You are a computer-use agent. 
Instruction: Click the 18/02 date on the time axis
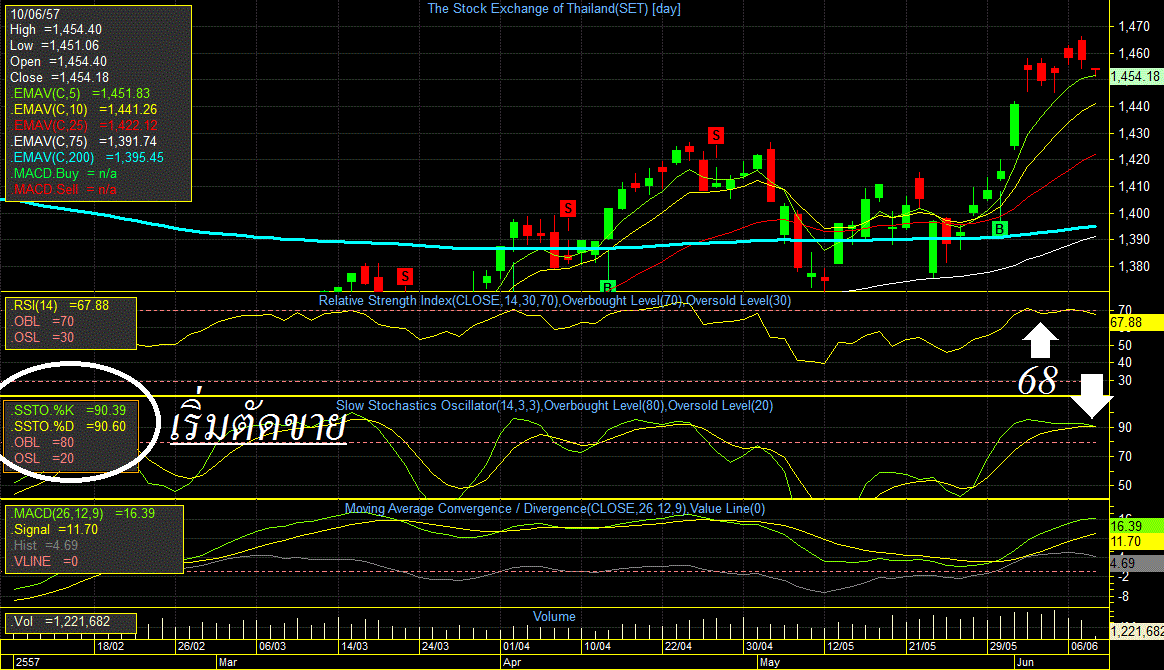point(110,646)
